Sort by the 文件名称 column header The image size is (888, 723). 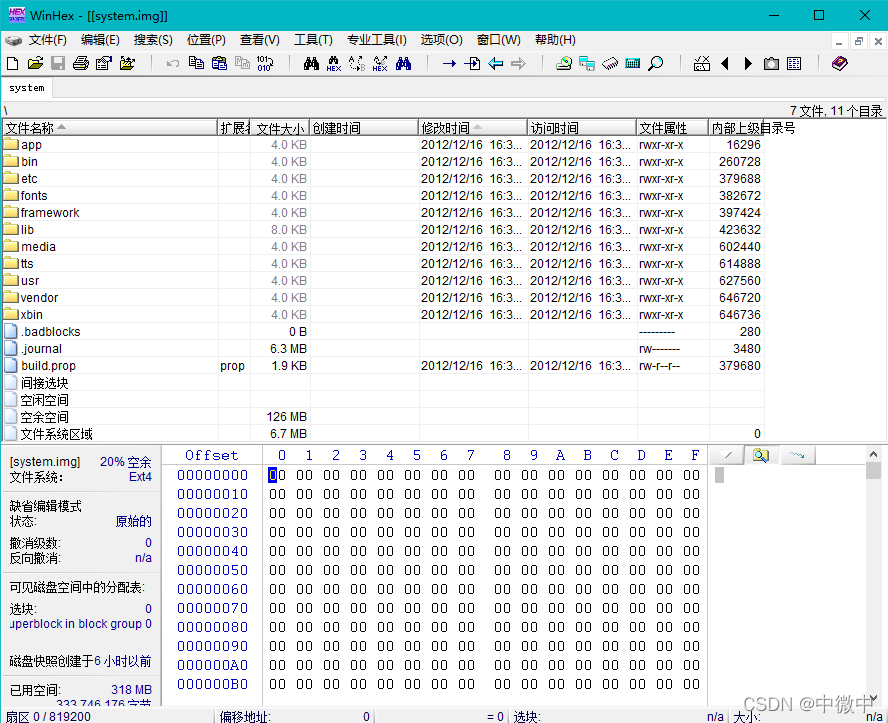point(110,128)
